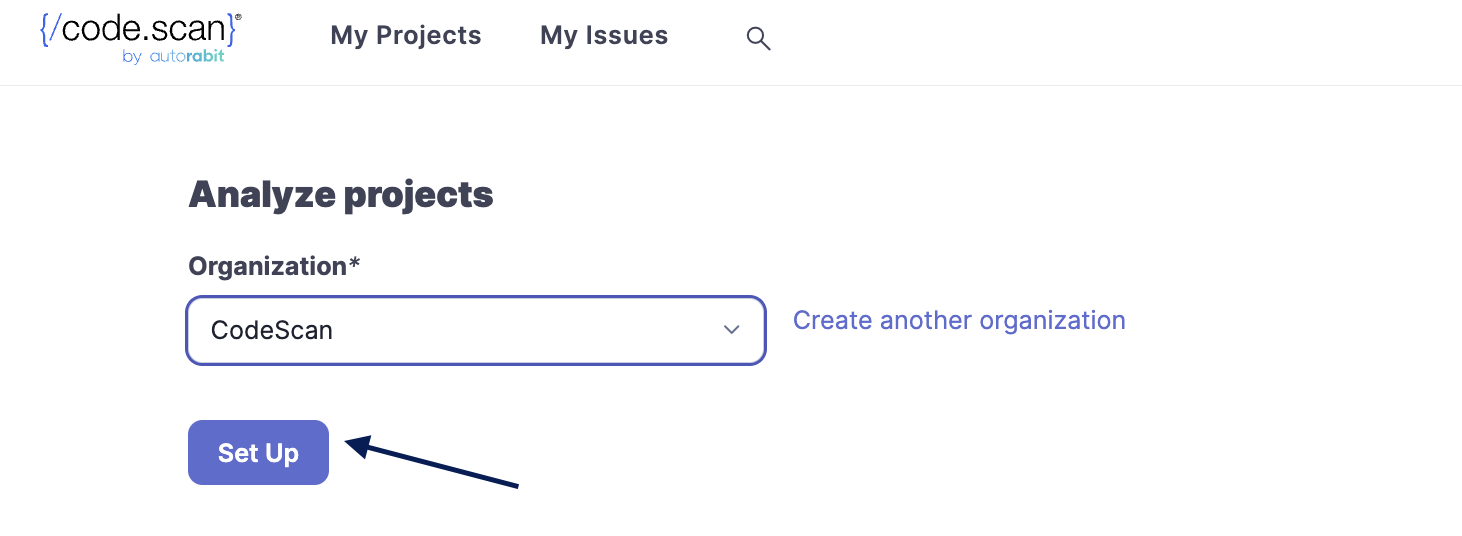Screen dimensions: 1462x536
Task: Click the closing curly brace of logo
Action: coord(231,30)
